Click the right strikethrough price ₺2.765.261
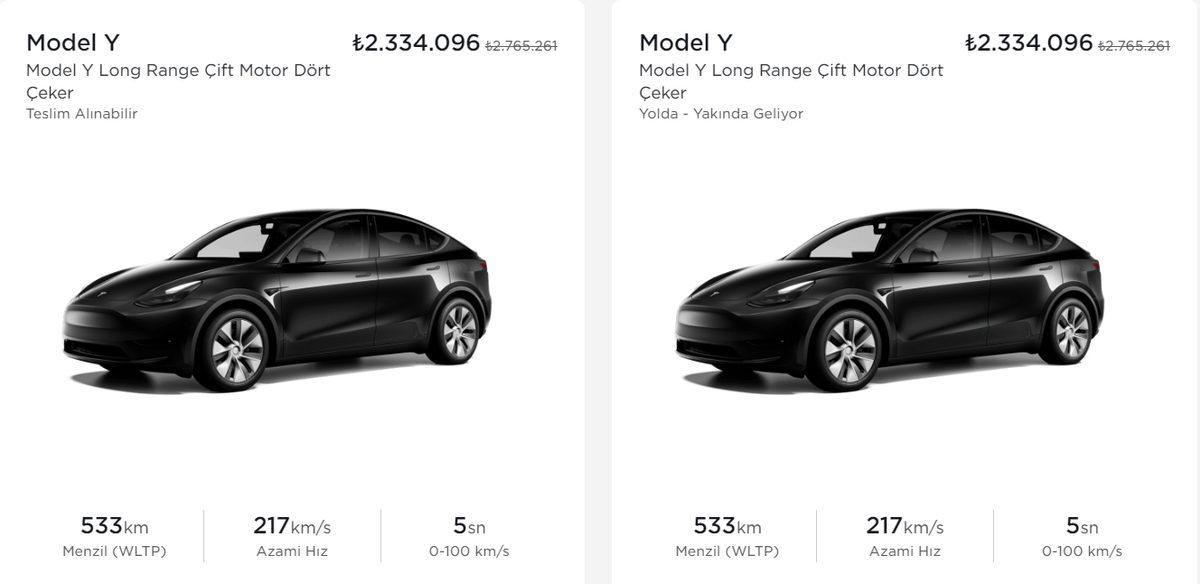 click(x=1134, y=45)
